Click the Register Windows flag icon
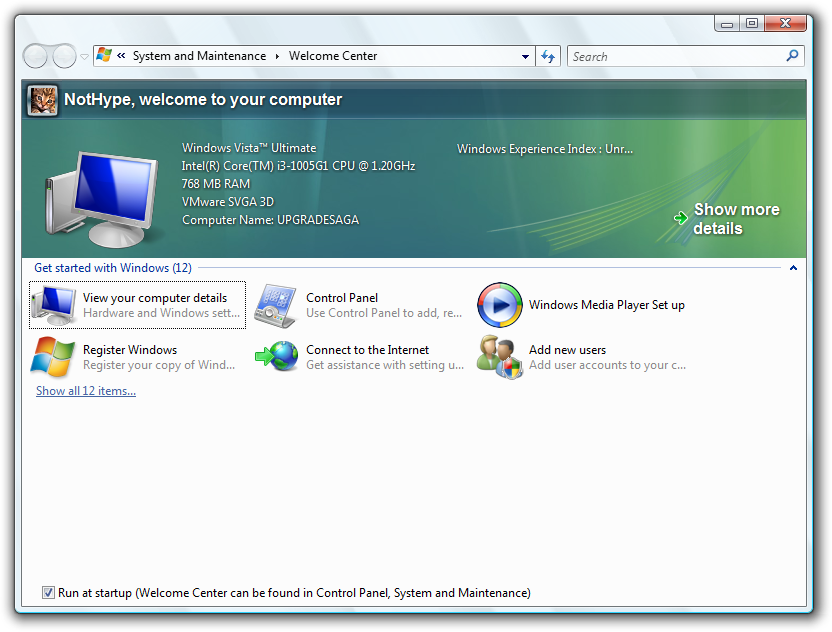Screen dimensions: 832x632 (x=53, y=357)
